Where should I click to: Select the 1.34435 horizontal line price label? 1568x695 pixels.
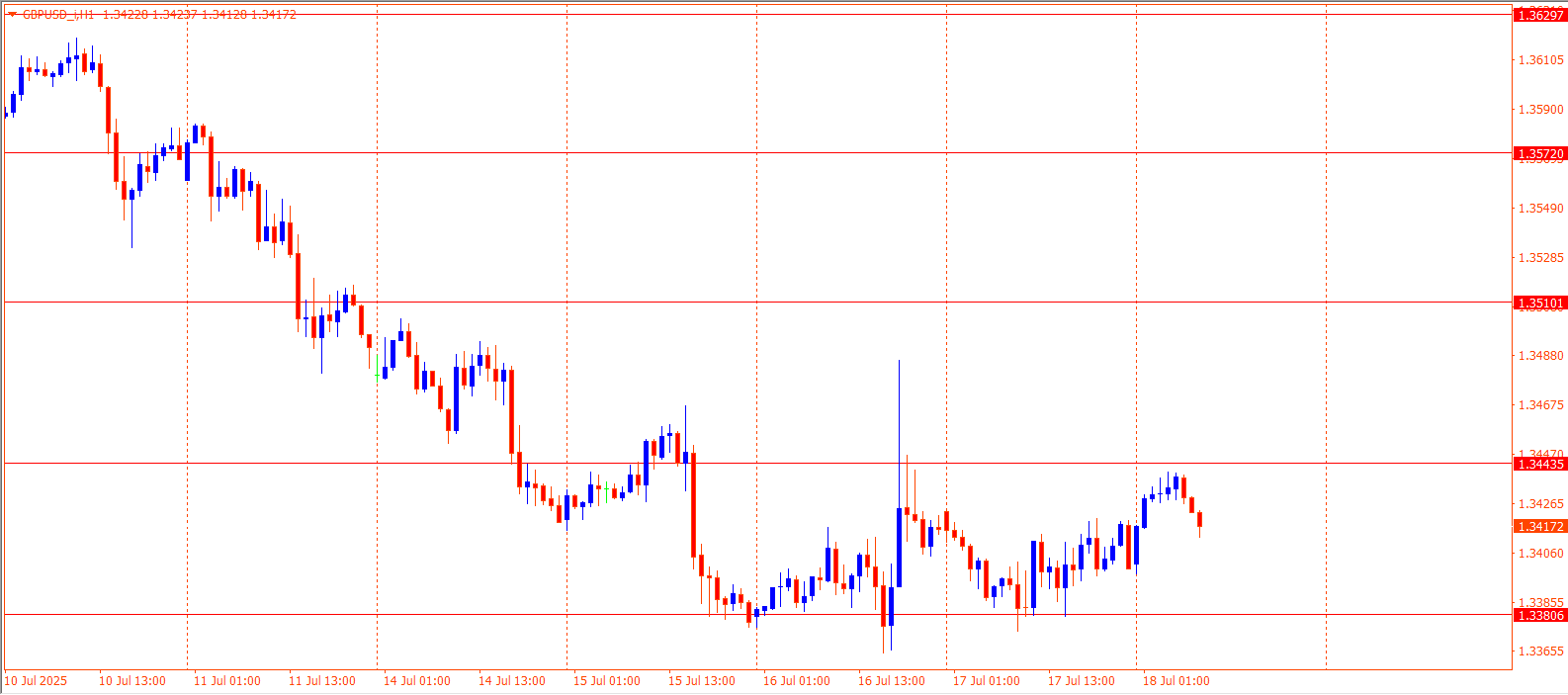[x=1540, y=465]
